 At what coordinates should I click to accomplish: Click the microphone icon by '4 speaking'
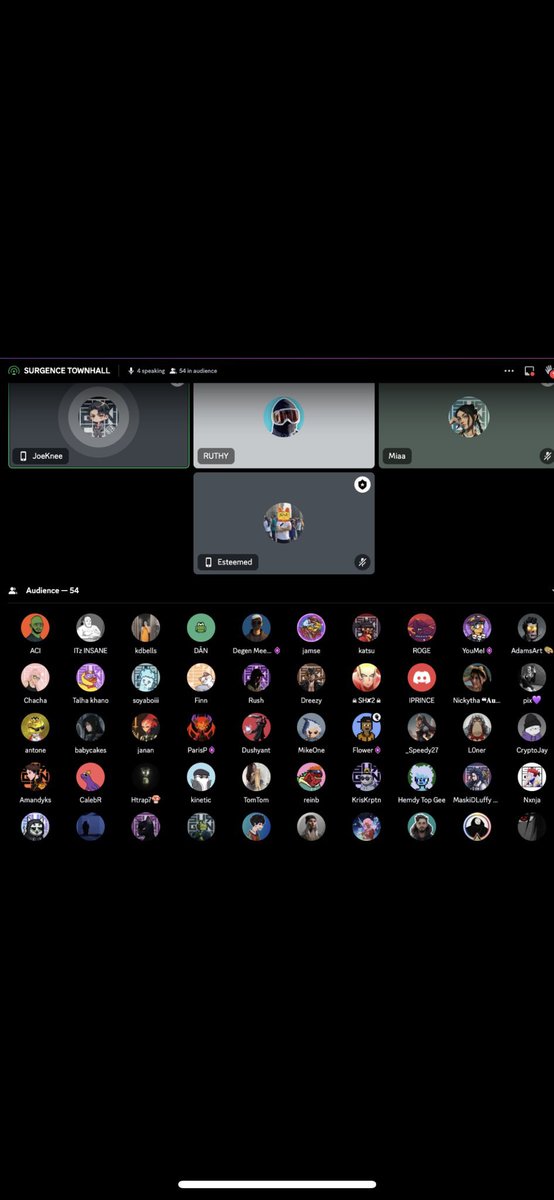pos(131,370)
